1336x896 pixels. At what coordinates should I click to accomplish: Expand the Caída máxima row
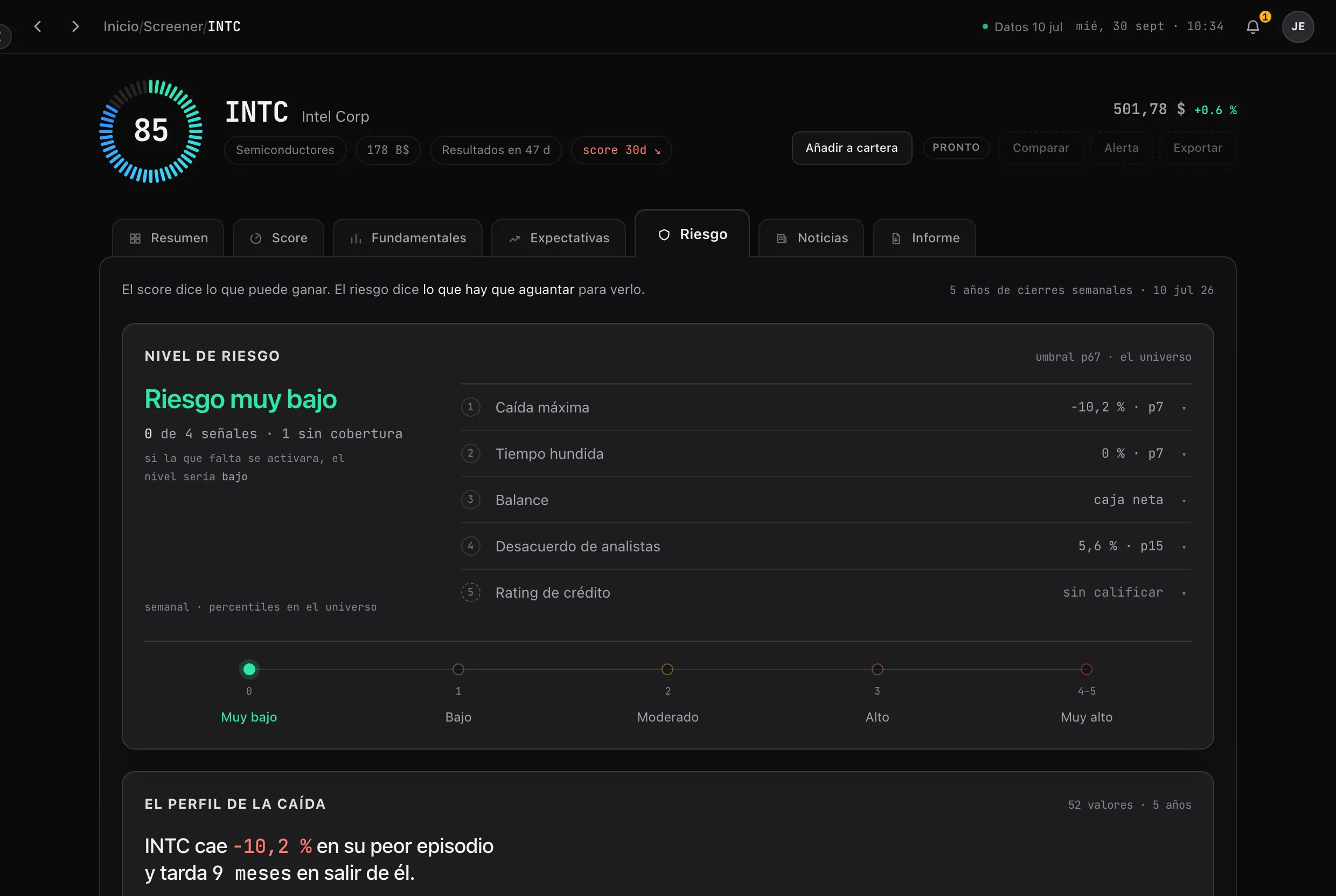pyautogui.click(x=1184, y=408)
